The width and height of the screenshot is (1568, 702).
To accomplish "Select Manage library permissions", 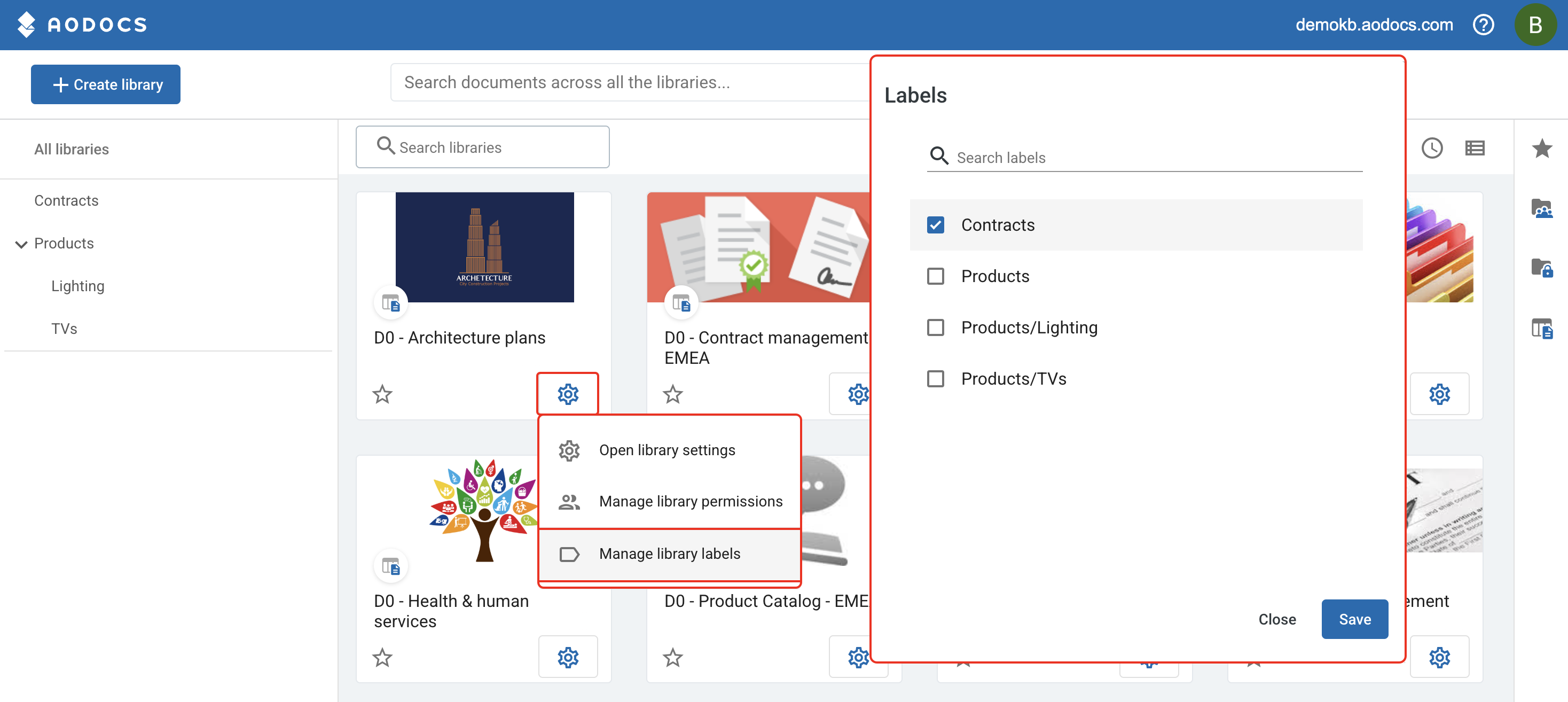I will coord(670,501).
